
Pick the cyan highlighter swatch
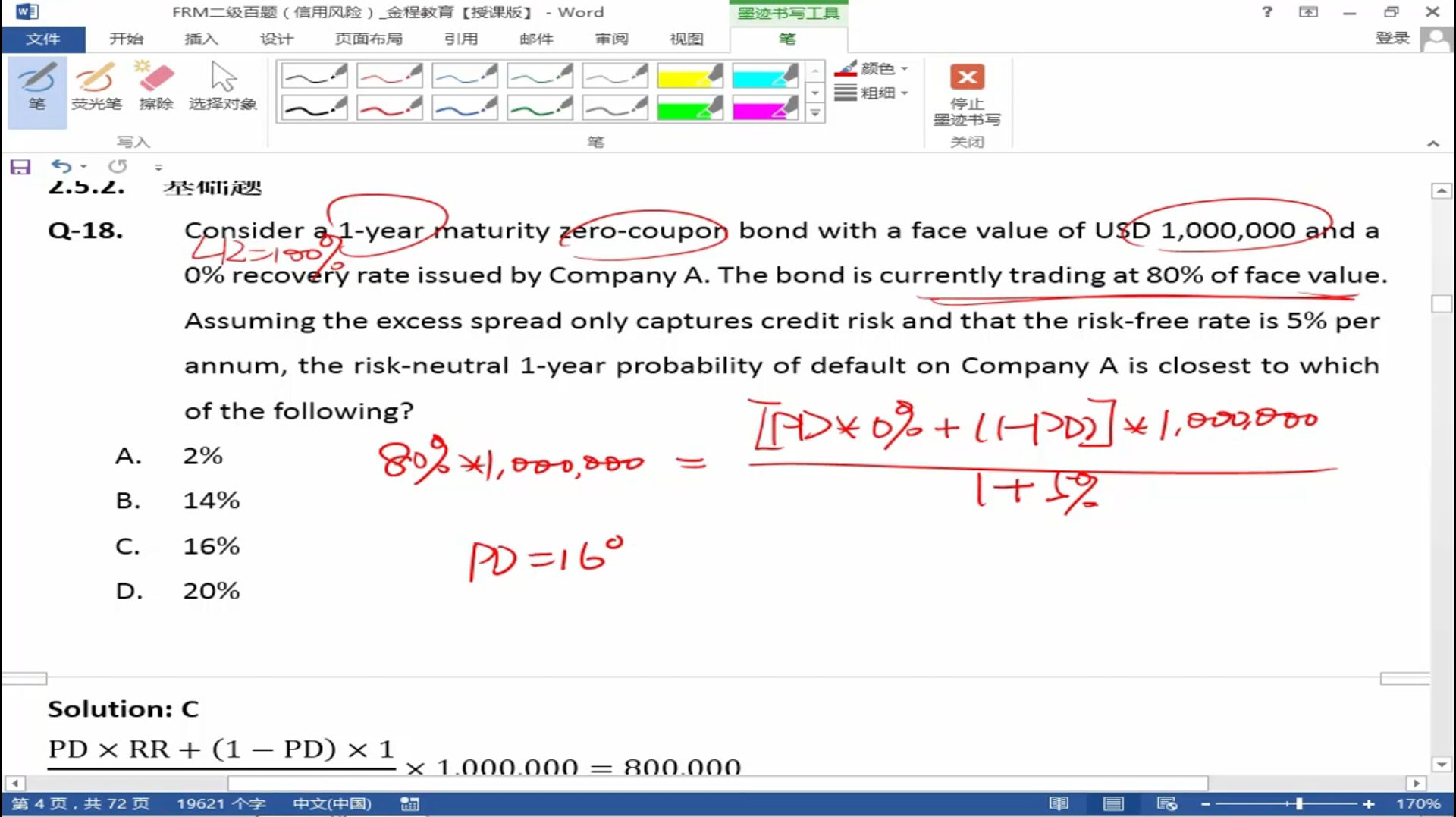tap(764, 76)
